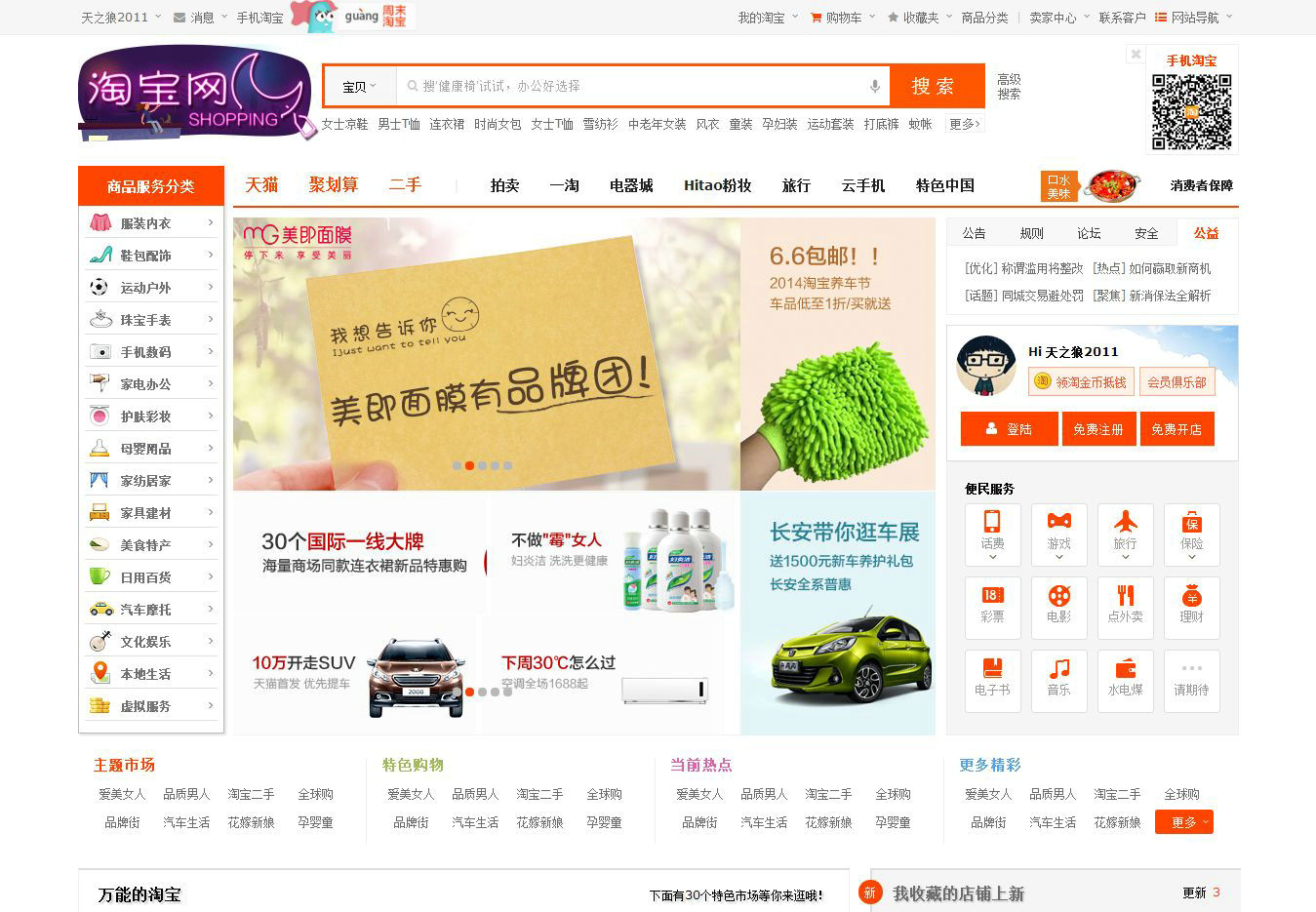Viewport: 1316px width, 912px height.
Task: Open the 消费者保障 consumer protection link
Action: point(1202,185)
